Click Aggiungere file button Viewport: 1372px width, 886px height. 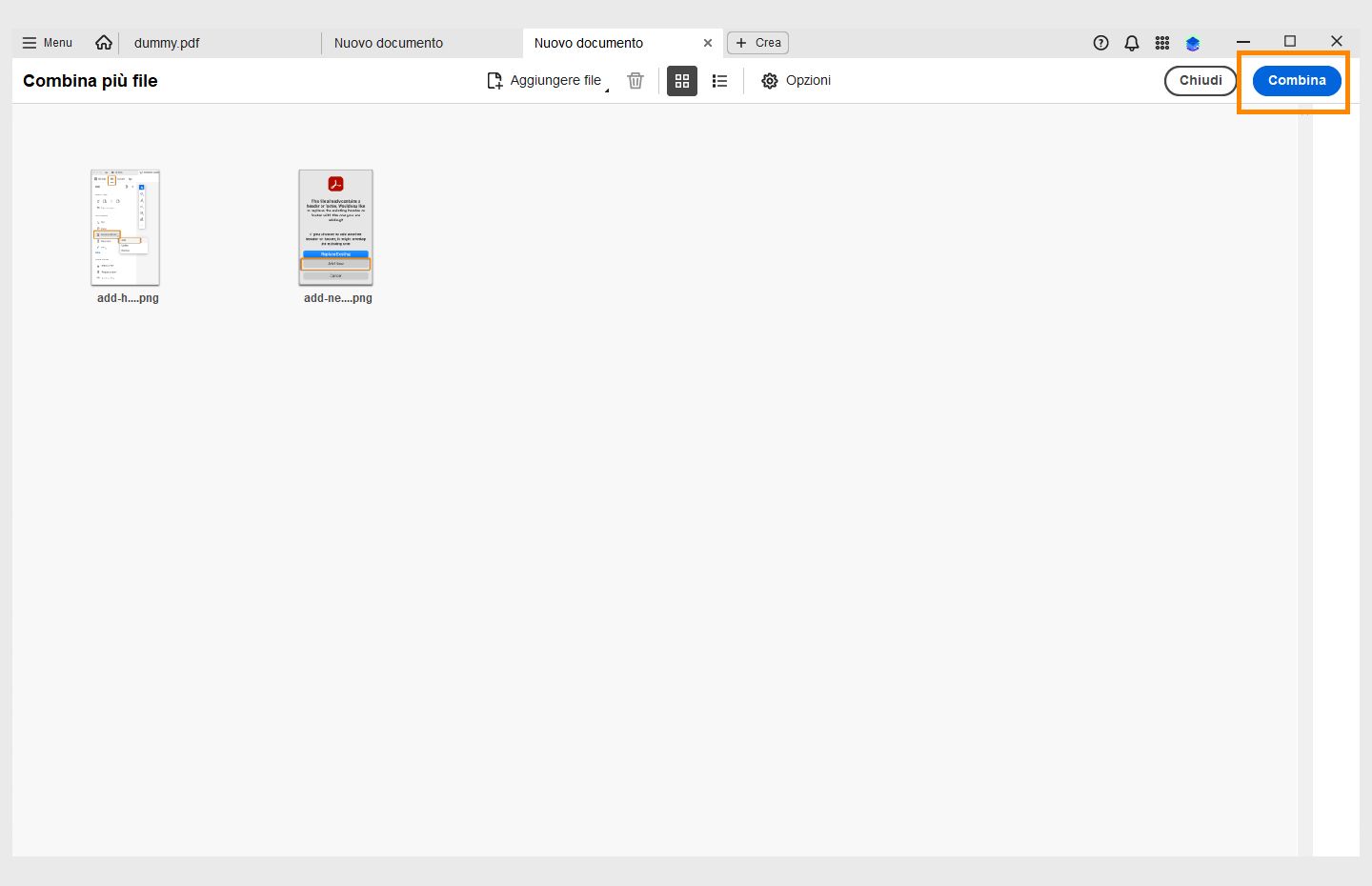point(547,81)
